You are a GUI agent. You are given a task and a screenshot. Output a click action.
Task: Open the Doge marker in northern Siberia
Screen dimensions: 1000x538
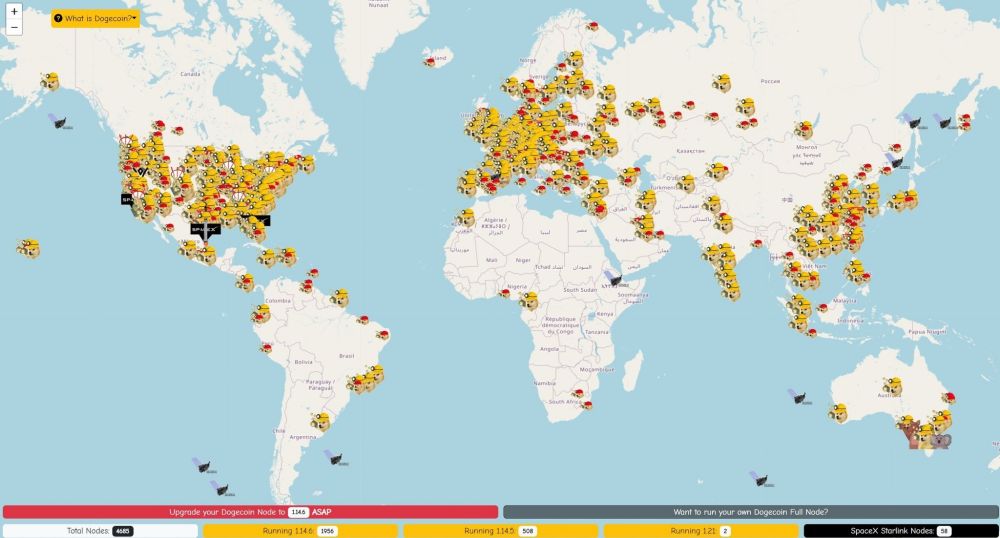click(721, 83)
